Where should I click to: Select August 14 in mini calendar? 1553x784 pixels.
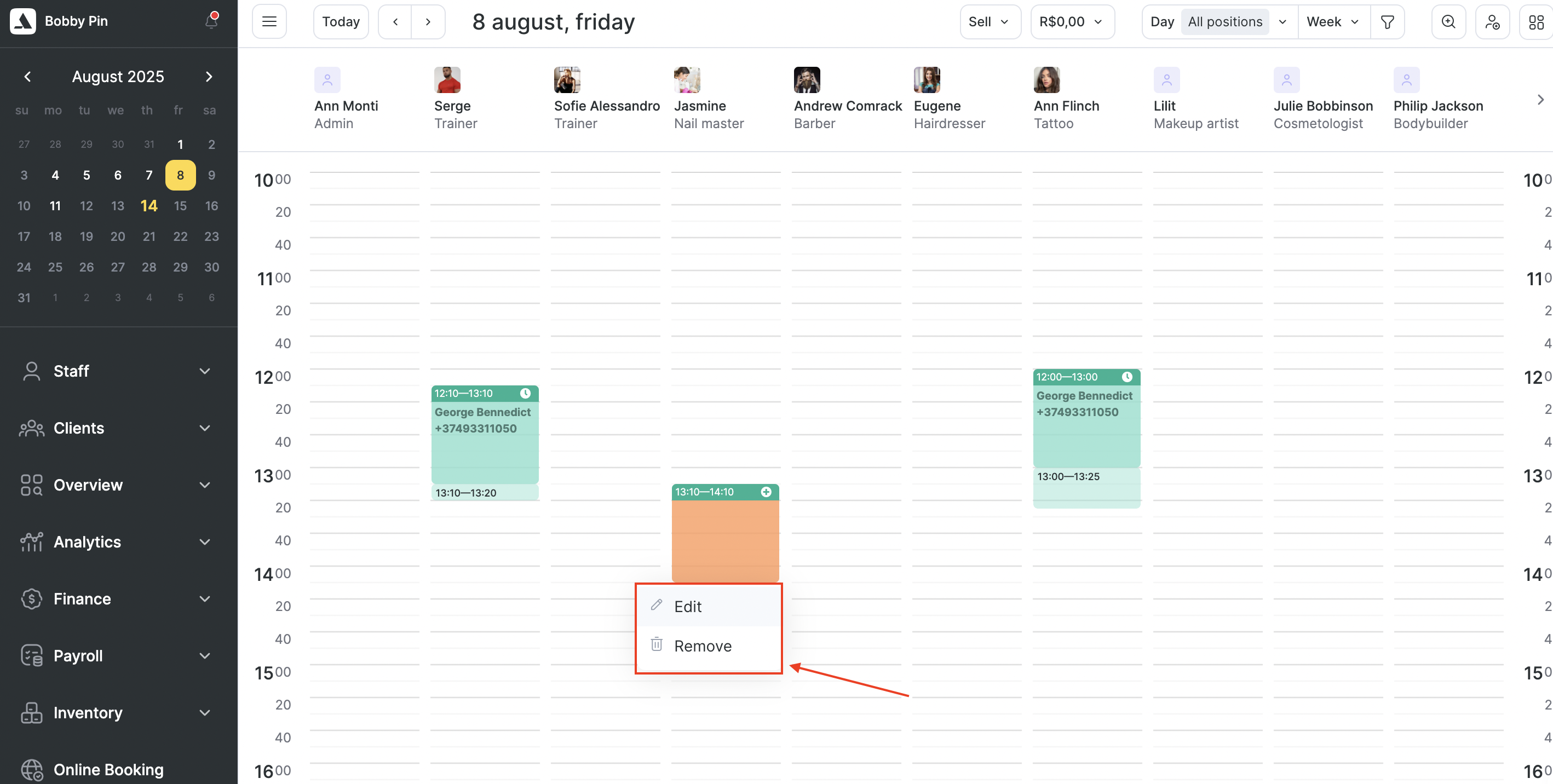click(149, 205)
